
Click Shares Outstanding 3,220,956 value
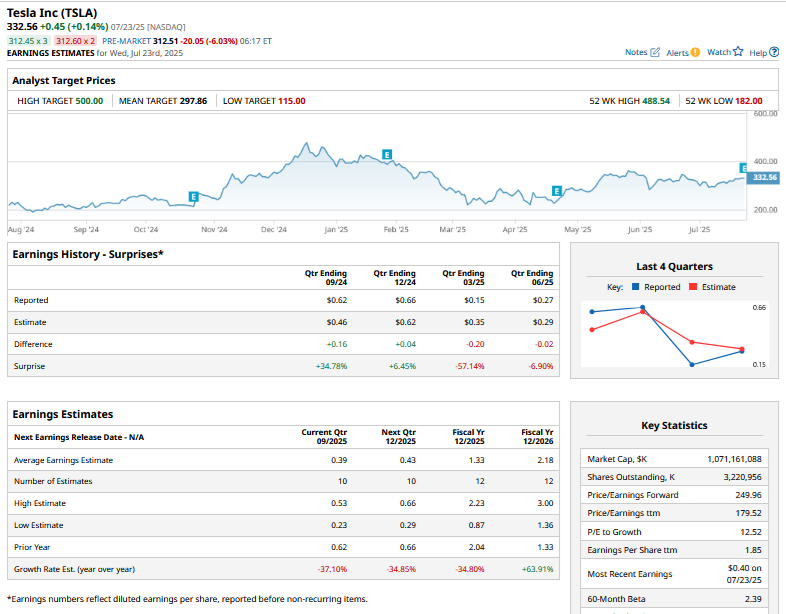click(742, 477)
